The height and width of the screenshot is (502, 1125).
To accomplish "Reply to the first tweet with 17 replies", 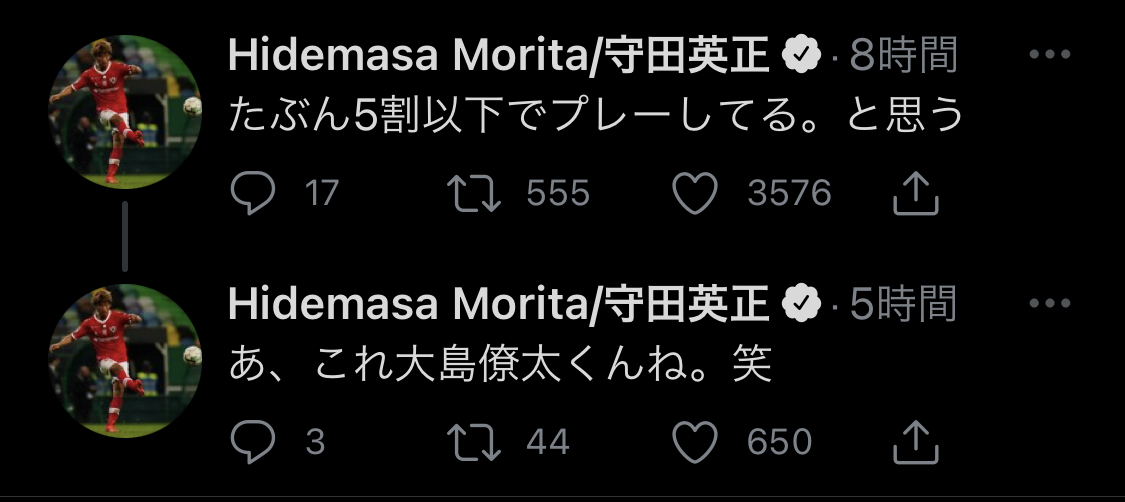I will pyautogui.click(x=252, y=193).
